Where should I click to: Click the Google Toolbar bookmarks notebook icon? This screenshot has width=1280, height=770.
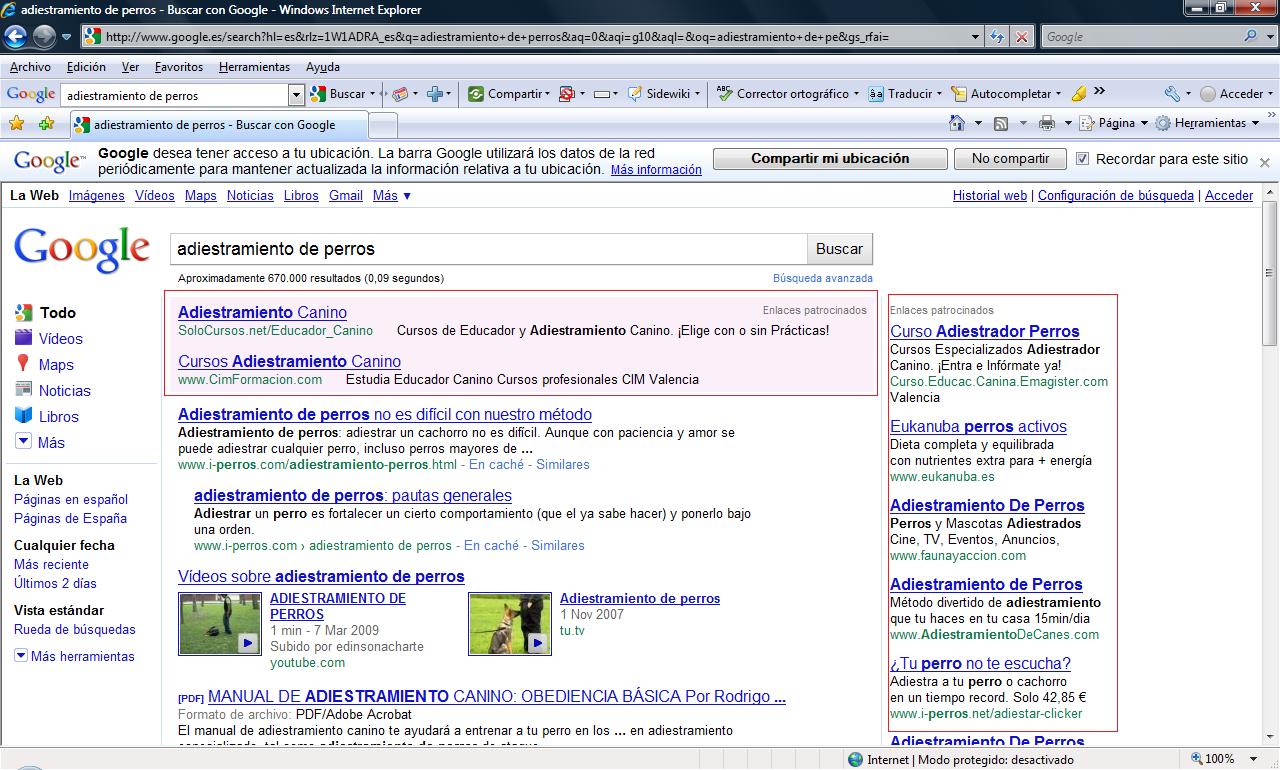point(400,94)
